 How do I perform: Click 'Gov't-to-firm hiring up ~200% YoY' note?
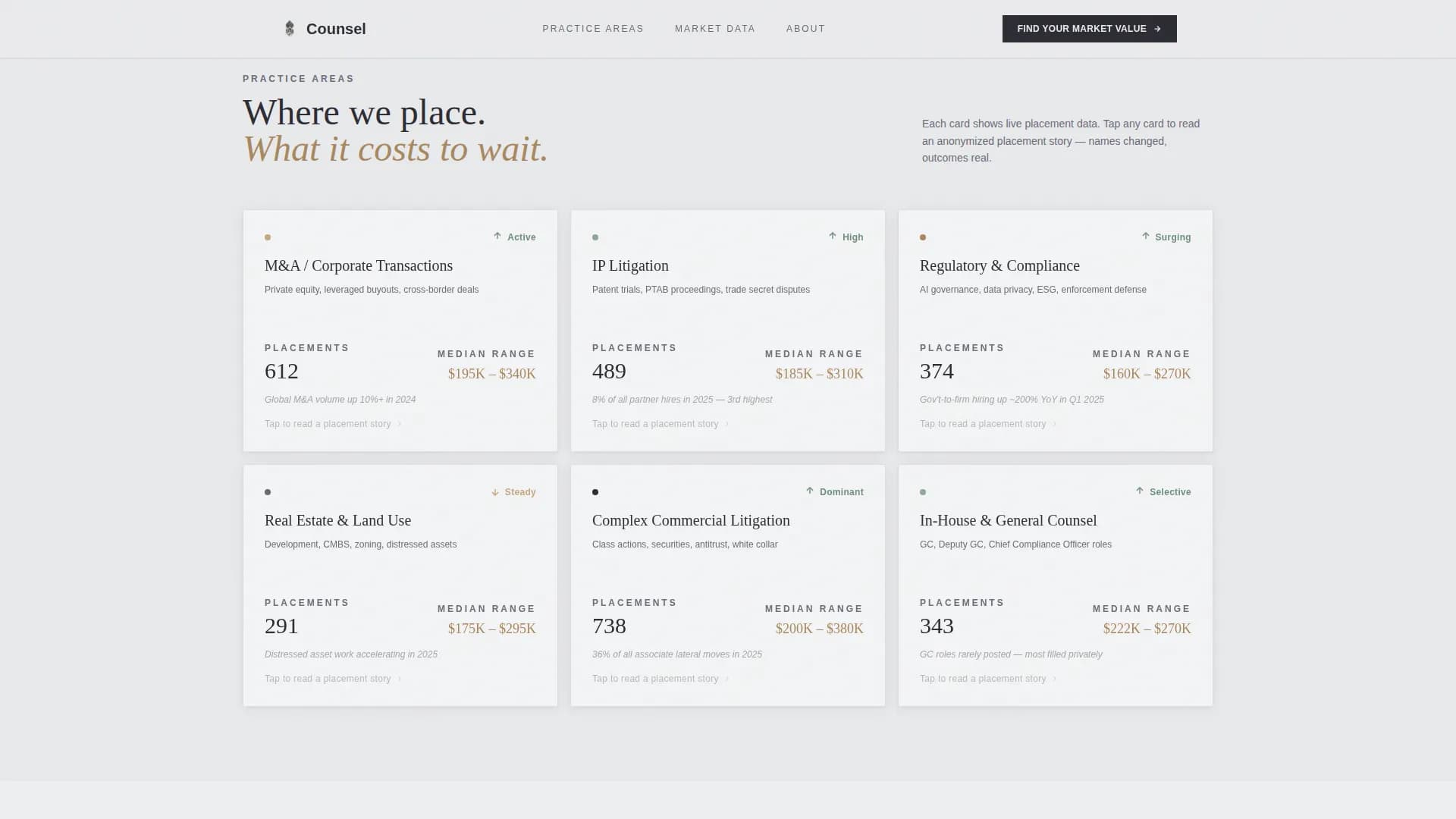(x=1012, y=400)
